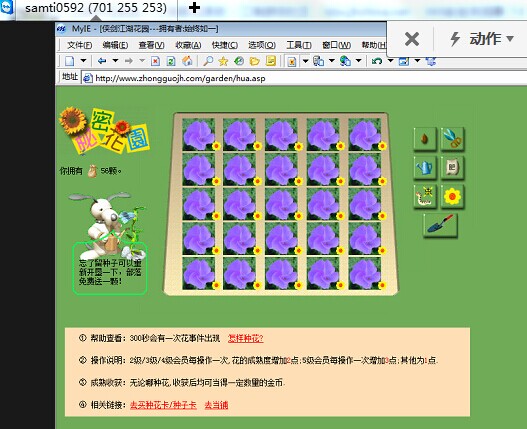Open the history clock icon

(x=239, y=61)
